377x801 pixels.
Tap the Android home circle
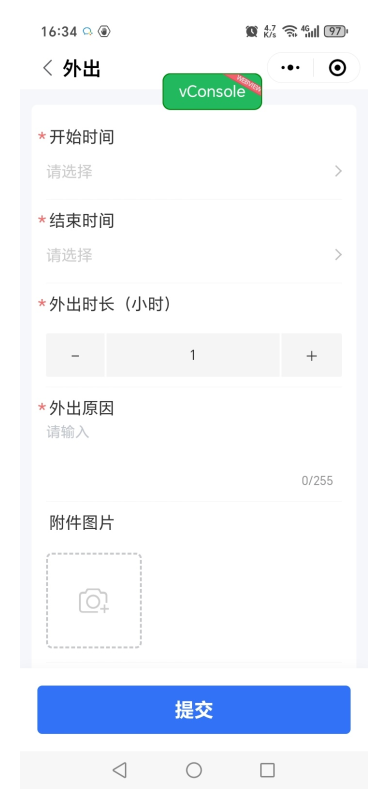[194, 770]
